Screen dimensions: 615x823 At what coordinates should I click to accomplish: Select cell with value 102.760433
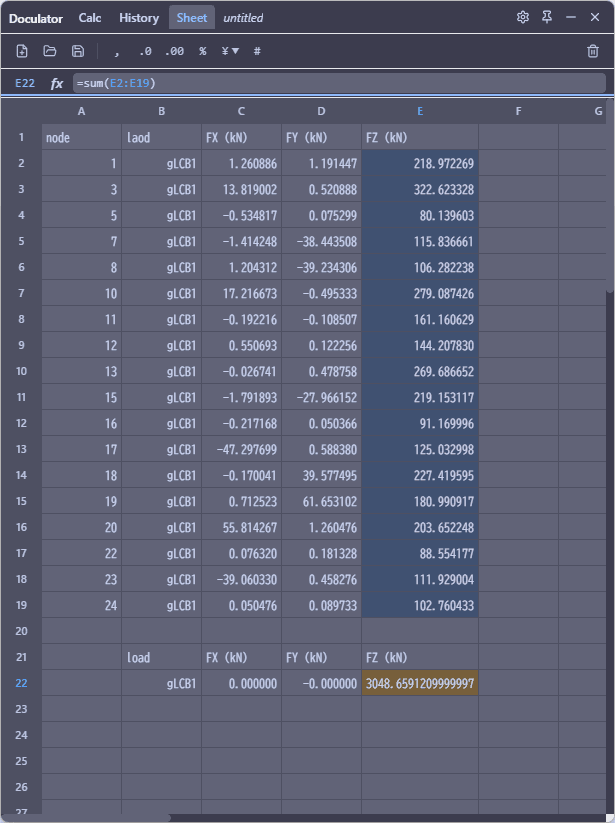coord(420,606)
